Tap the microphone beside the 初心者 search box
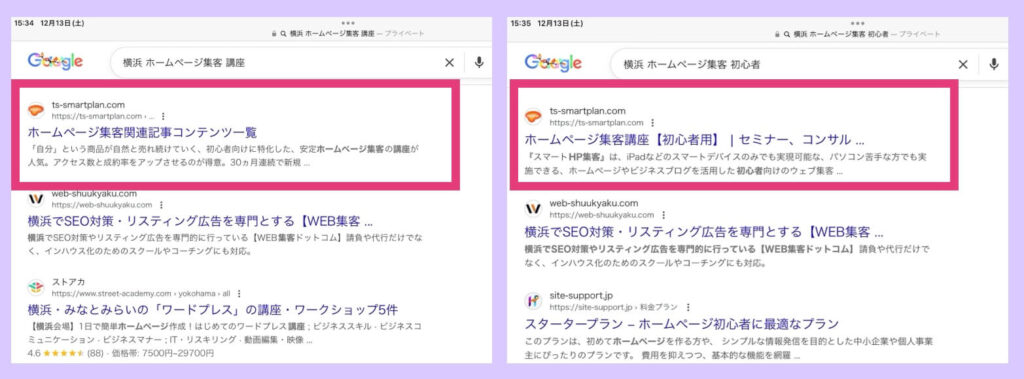 (994, 64)
